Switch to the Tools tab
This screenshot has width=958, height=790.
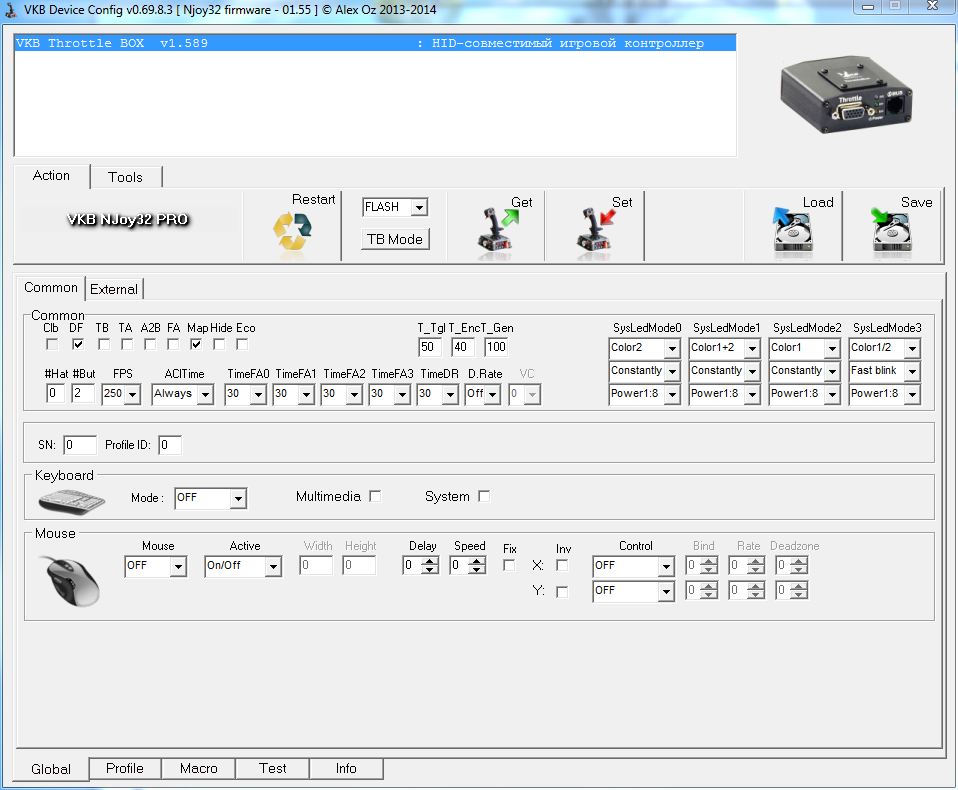(x=125, y=177)
